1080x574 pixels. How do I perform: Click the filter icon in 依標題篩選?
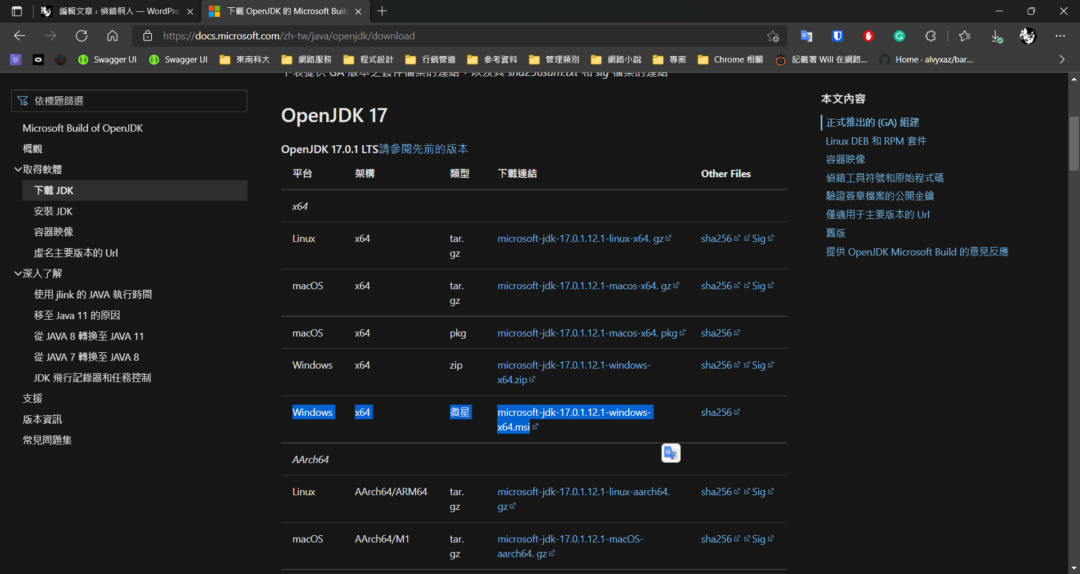click(23, 101)
